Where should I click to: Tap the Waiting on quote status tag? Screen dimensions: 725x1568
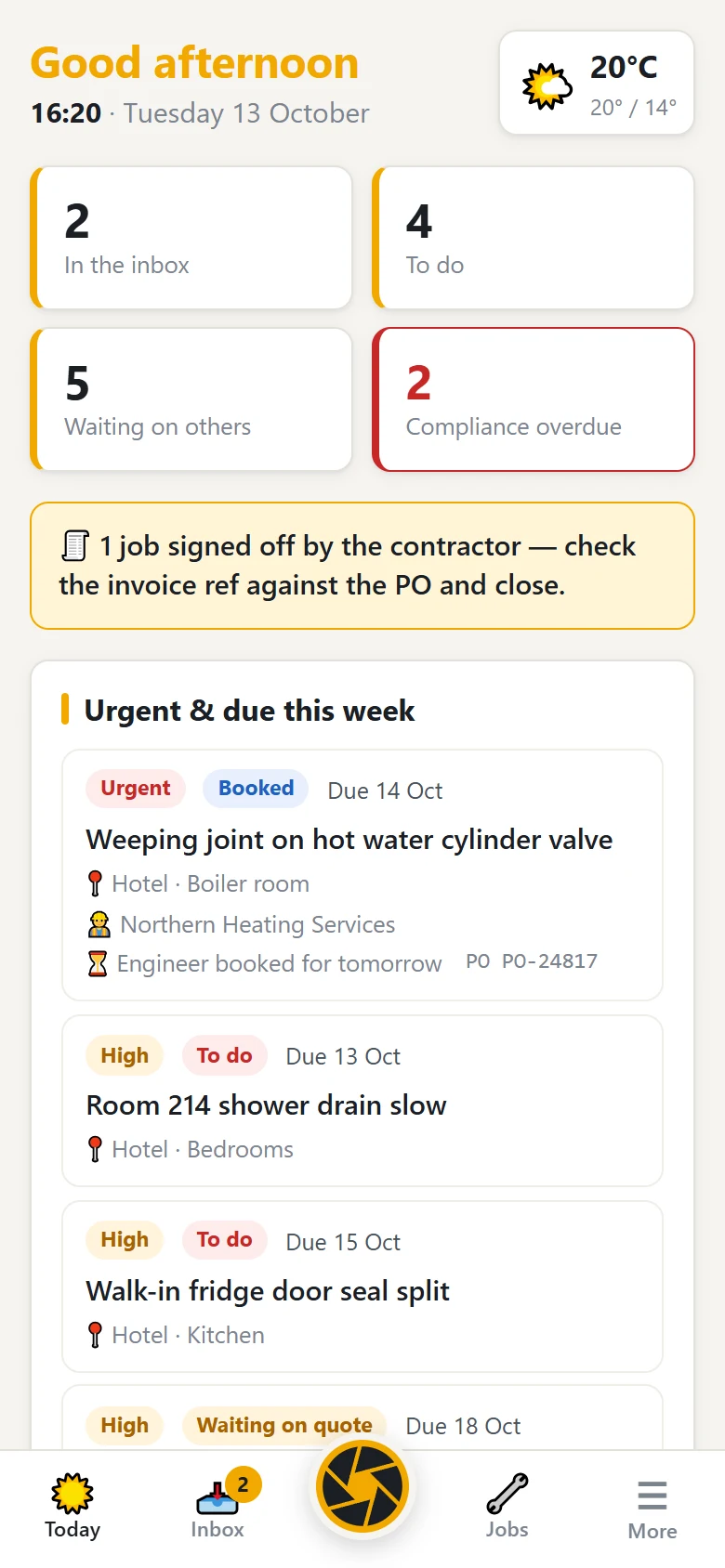click(x=284, y=1426)
